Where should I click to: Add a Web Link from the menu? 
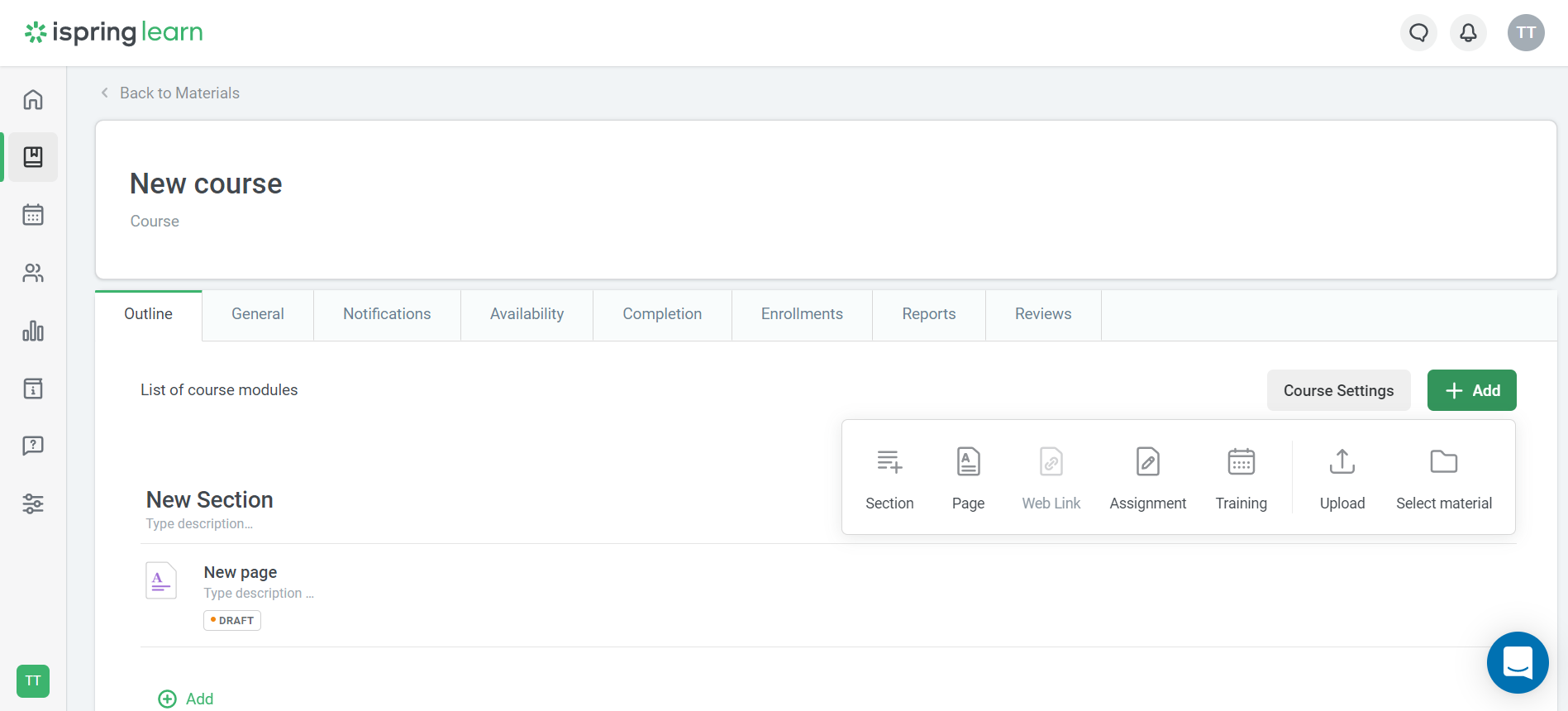pos(1051,479)
